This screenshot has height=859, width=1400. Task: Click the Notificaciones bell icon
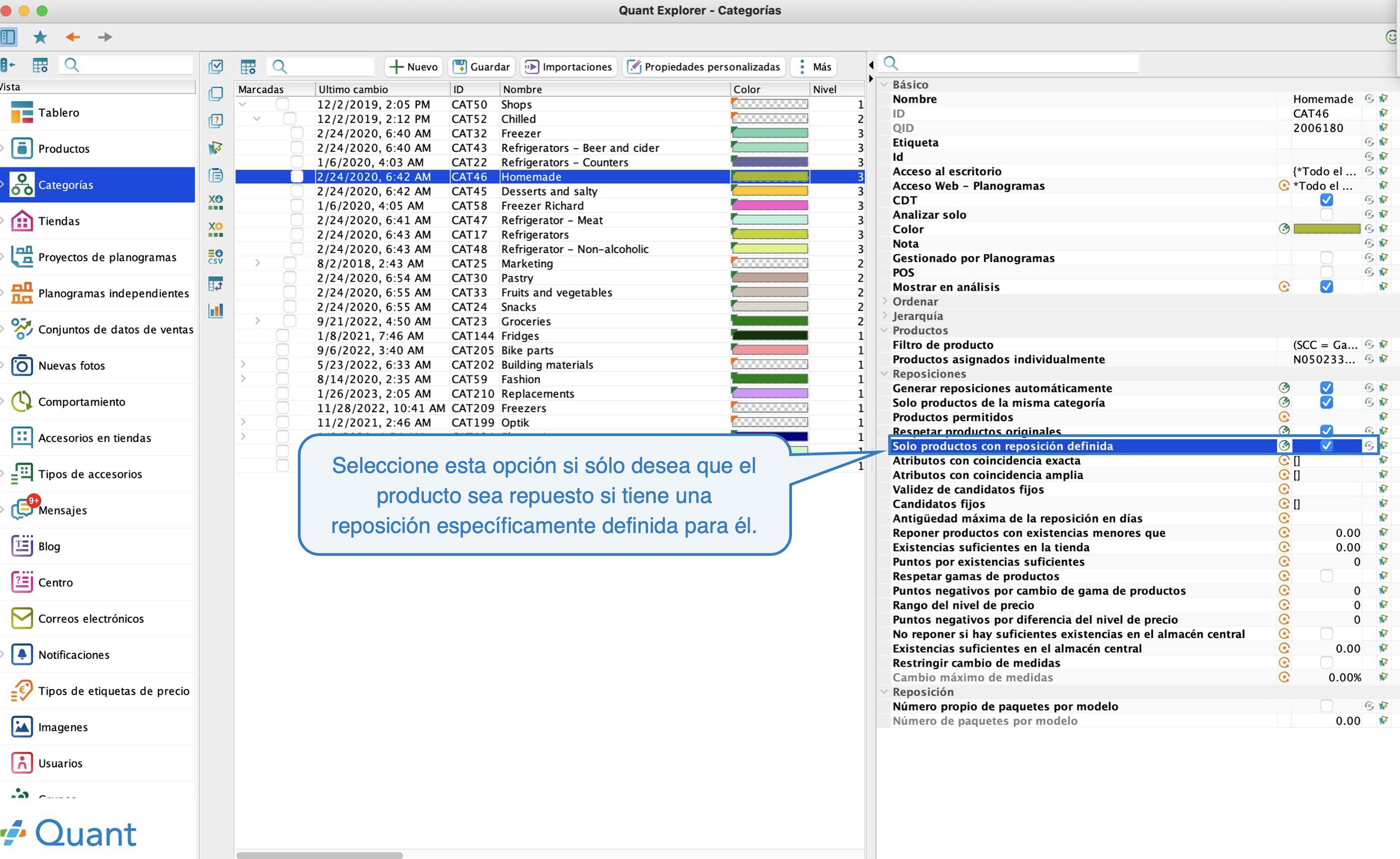[x=22, y=655]
